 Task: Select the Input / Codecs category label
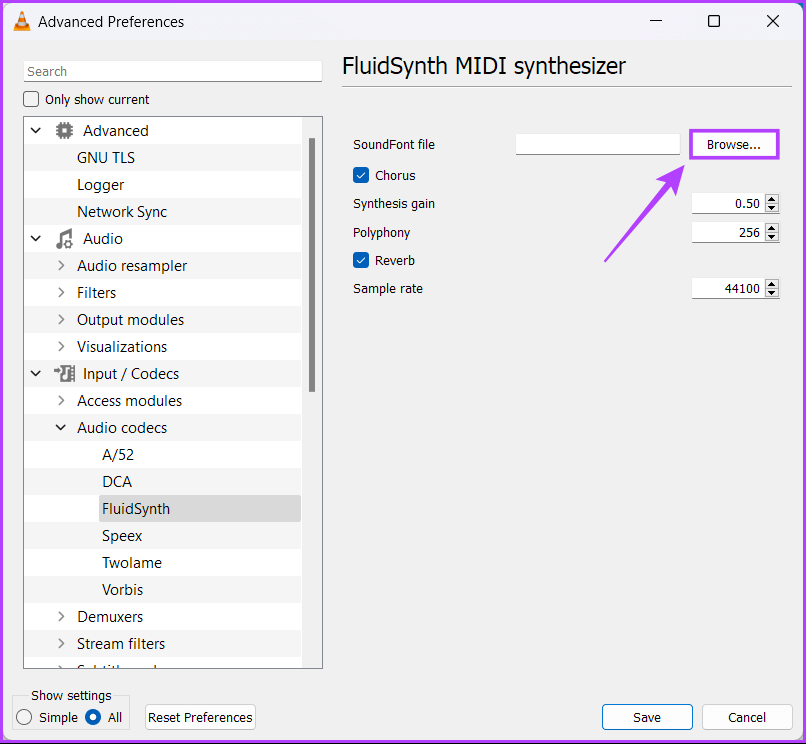[x=131, y=374]
